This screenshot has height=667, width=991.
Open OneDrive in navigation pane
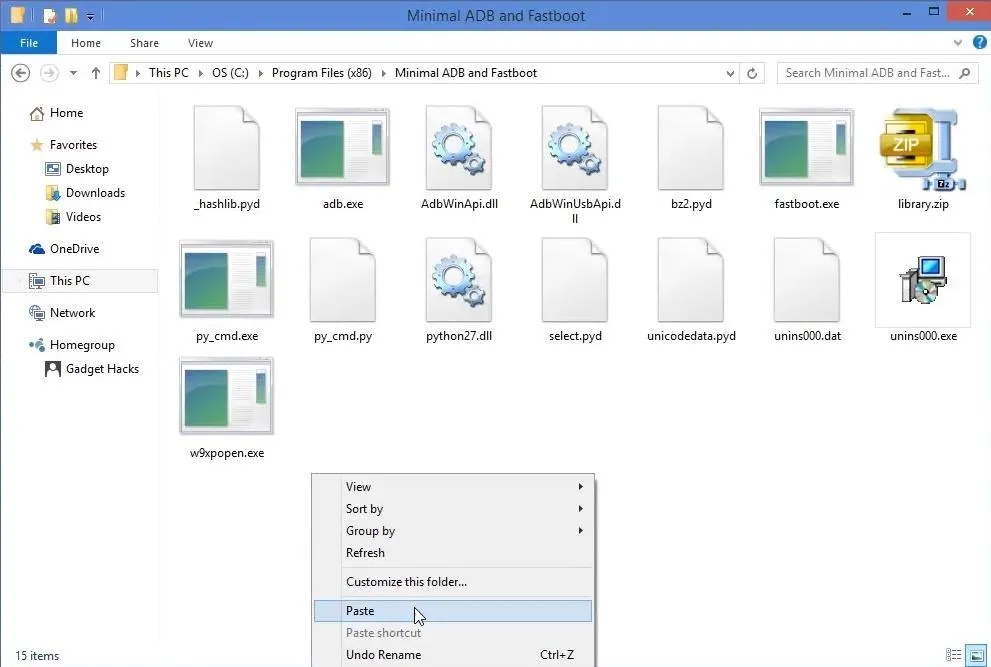pyautogui.click(x=74, y=248)
